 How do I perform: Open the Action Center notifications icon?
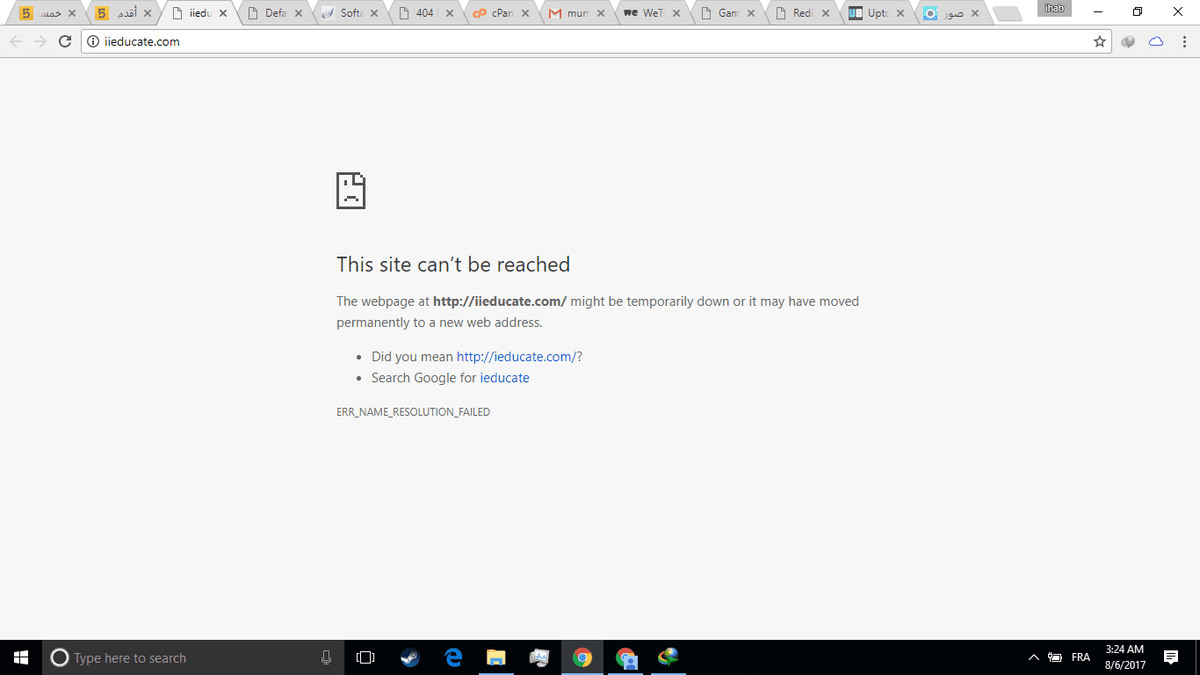point(1171,657)
